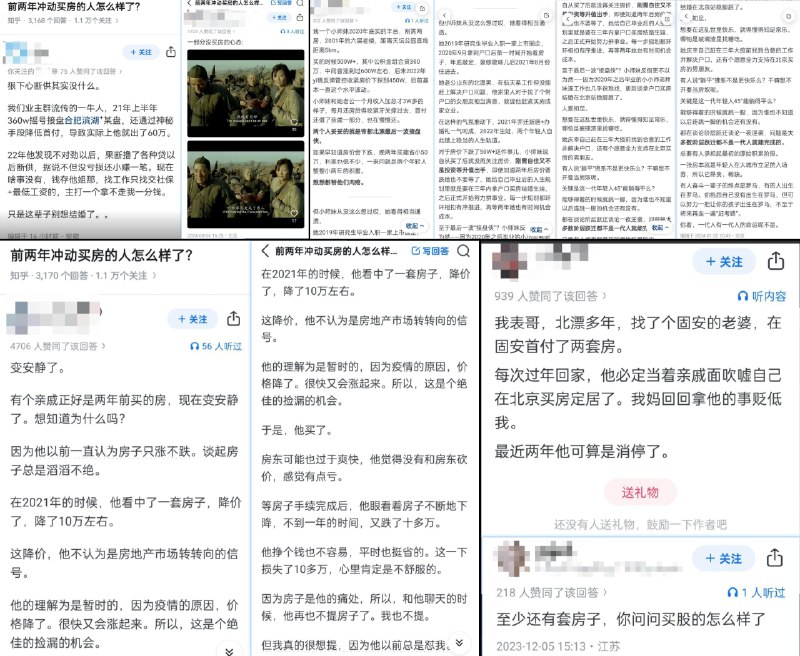800x656 pixels.
Task: Open the 4706 人赞同了该回答 list
Action: coord(58,346)
